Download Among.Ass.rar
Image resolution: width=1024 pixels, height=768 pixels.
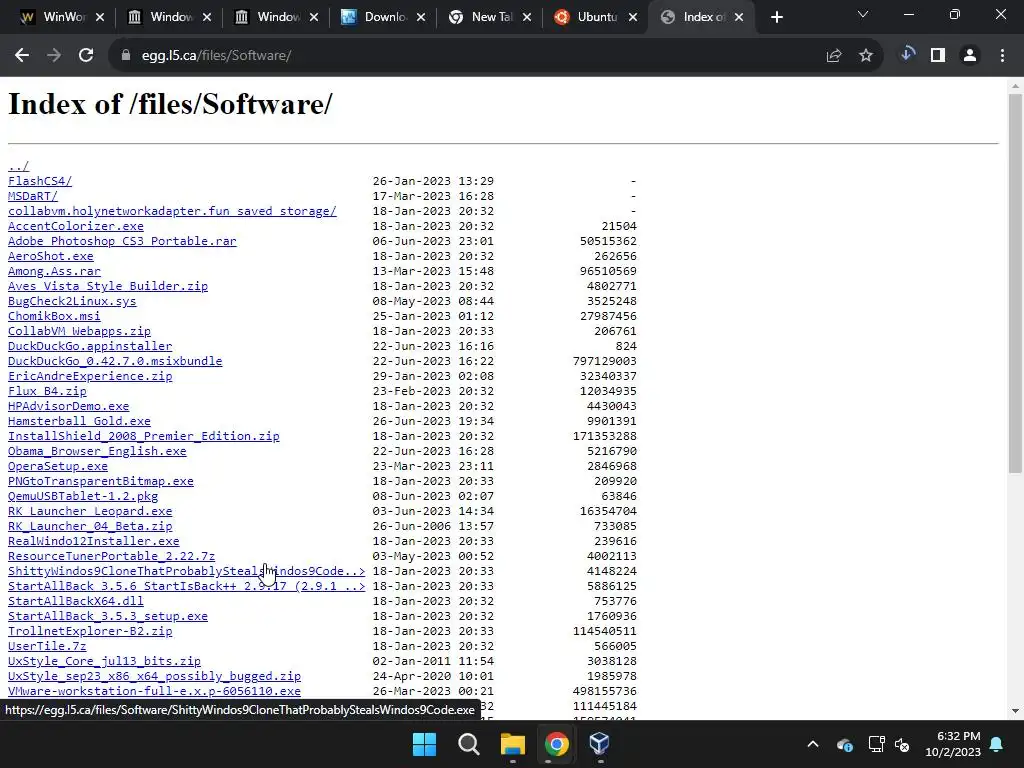tap(54, 271)
